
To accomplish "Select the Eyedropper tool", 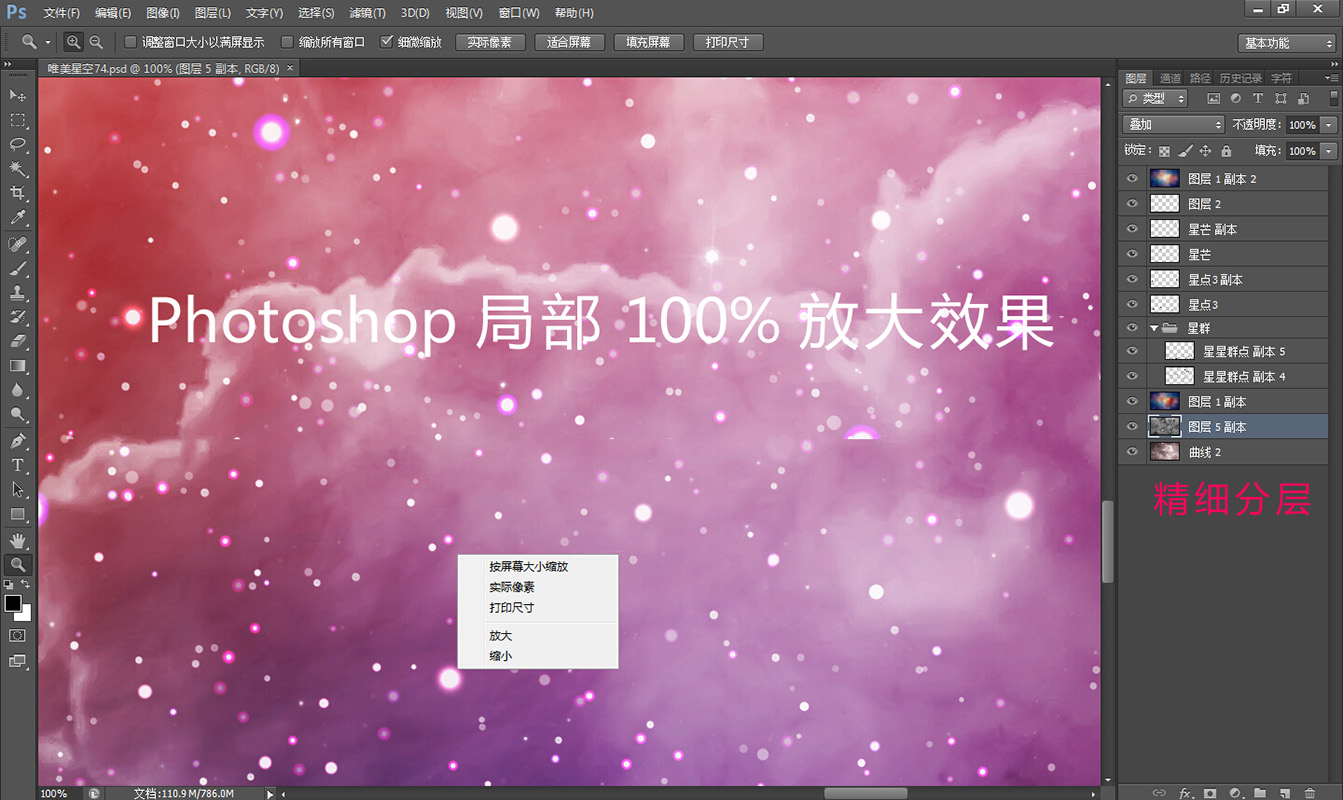I will tap(18, 217).
